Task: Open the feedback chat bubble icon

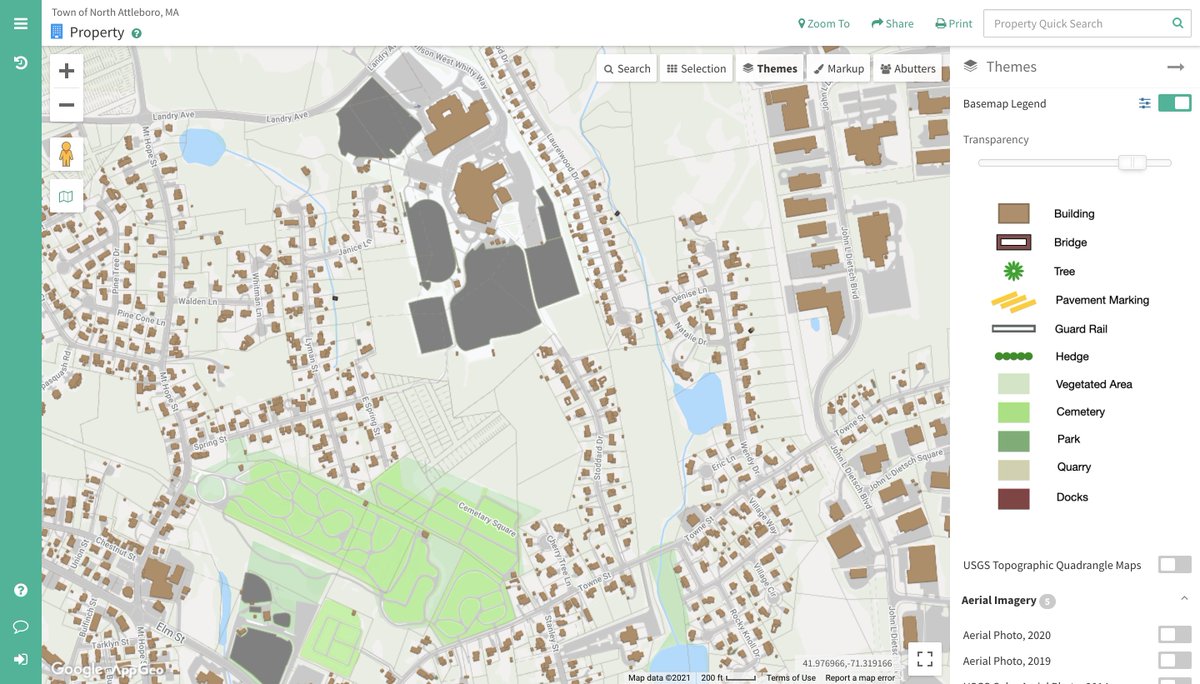Action: [20, 627]
